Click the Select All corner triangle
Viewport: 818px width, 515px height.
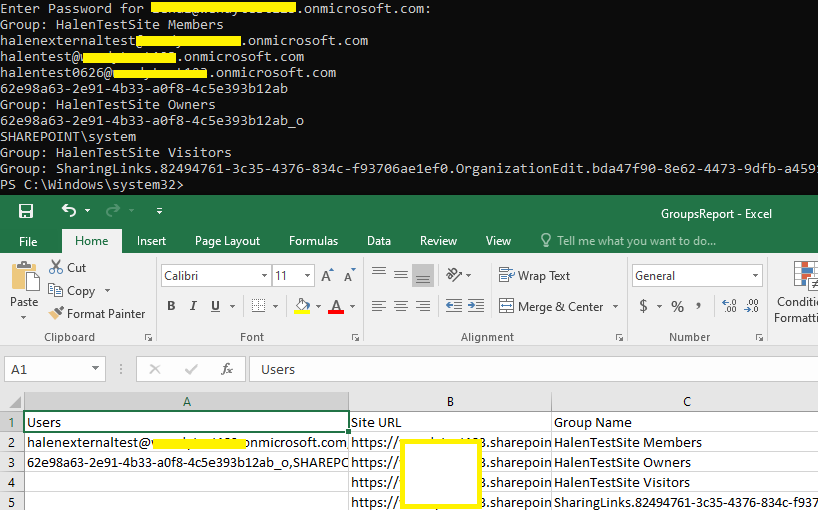point(15,402)
